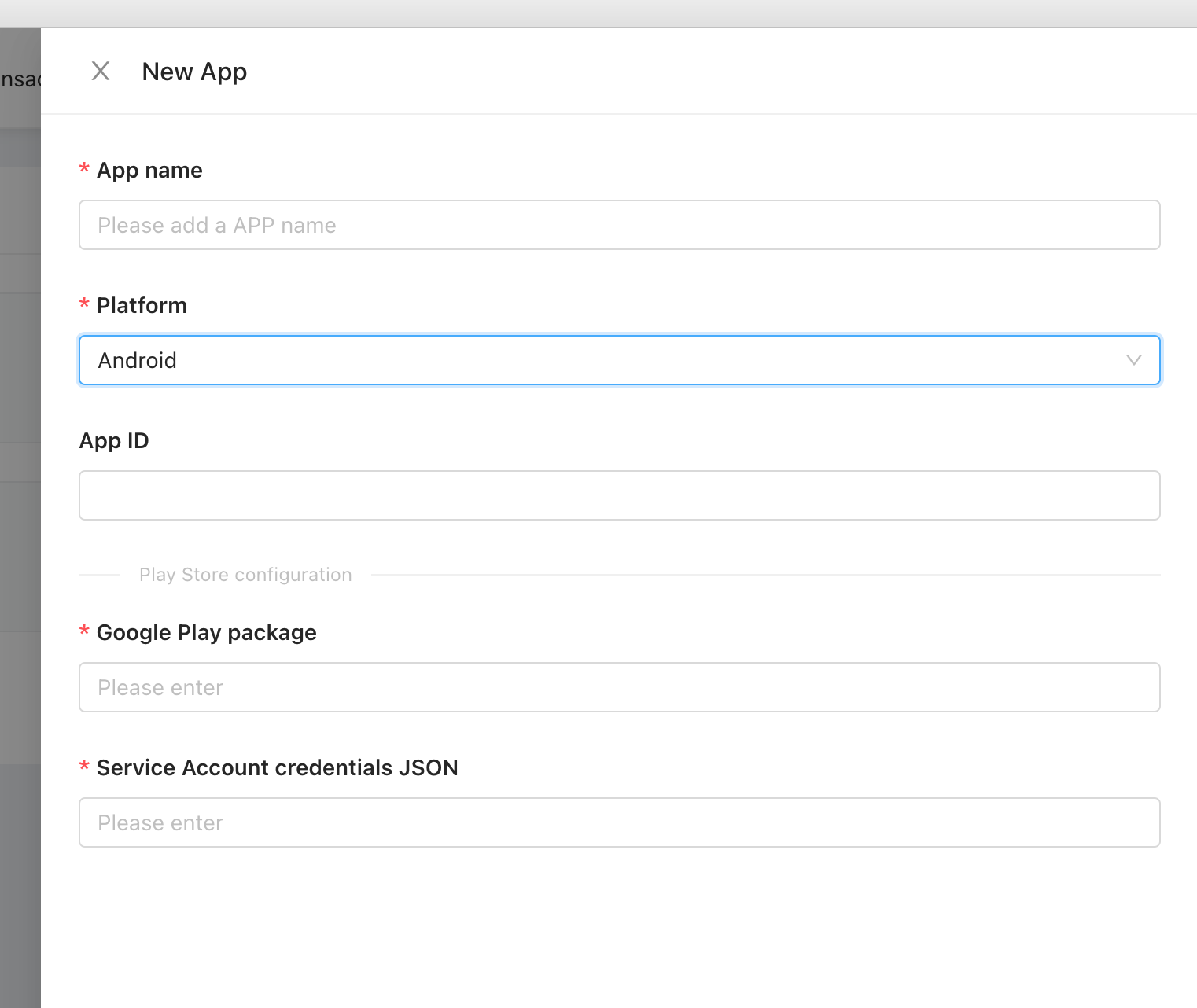Select the Service Account credentials JSON field

point(619,823)
